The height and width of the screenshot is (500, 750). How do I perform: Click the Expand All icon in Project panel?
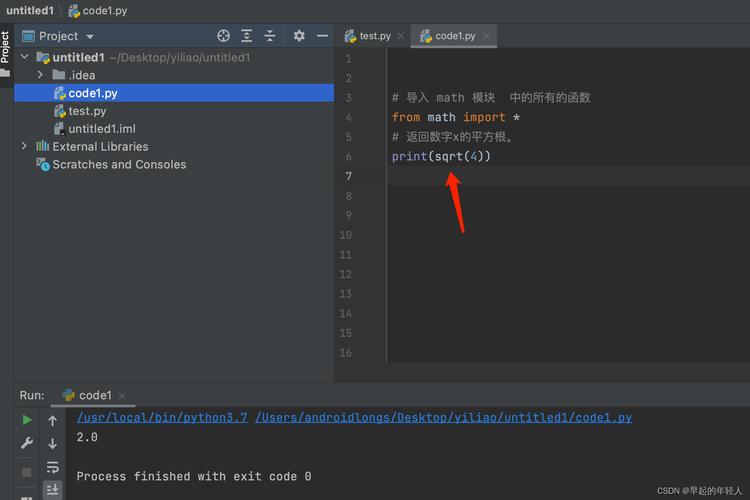click(x=246, y=36)
